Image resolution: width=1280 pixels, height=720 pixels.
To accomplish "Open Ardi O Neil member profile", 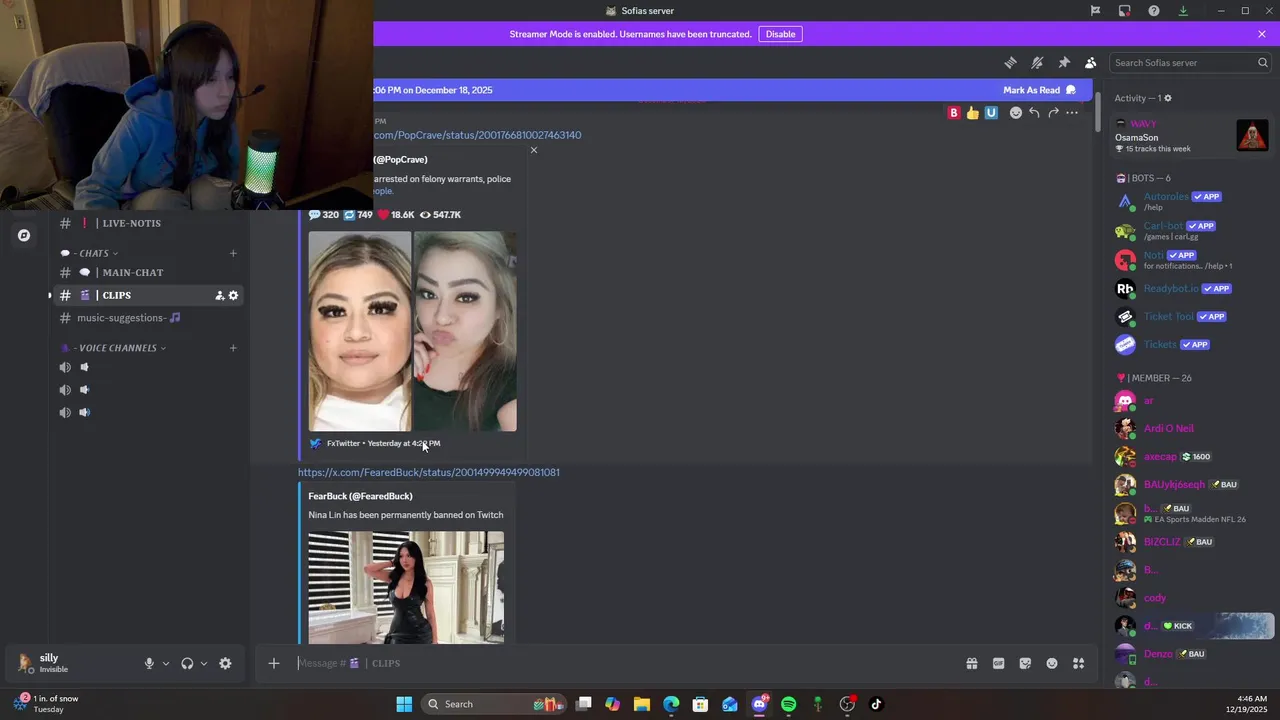I will (x=1191, y=428).
